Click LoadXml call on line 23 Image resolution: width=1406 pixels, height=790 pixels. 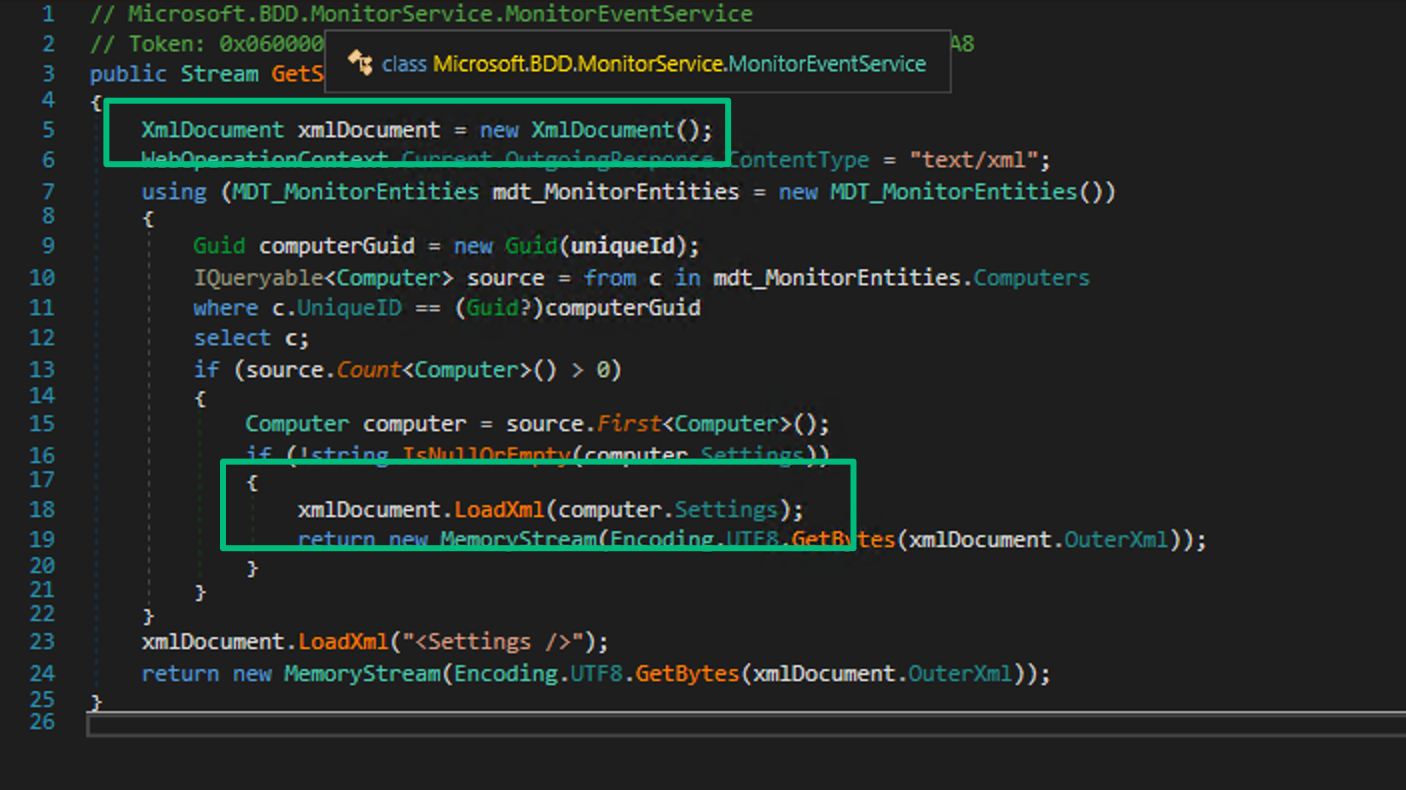pyautogui.click(x=343, y=641)
